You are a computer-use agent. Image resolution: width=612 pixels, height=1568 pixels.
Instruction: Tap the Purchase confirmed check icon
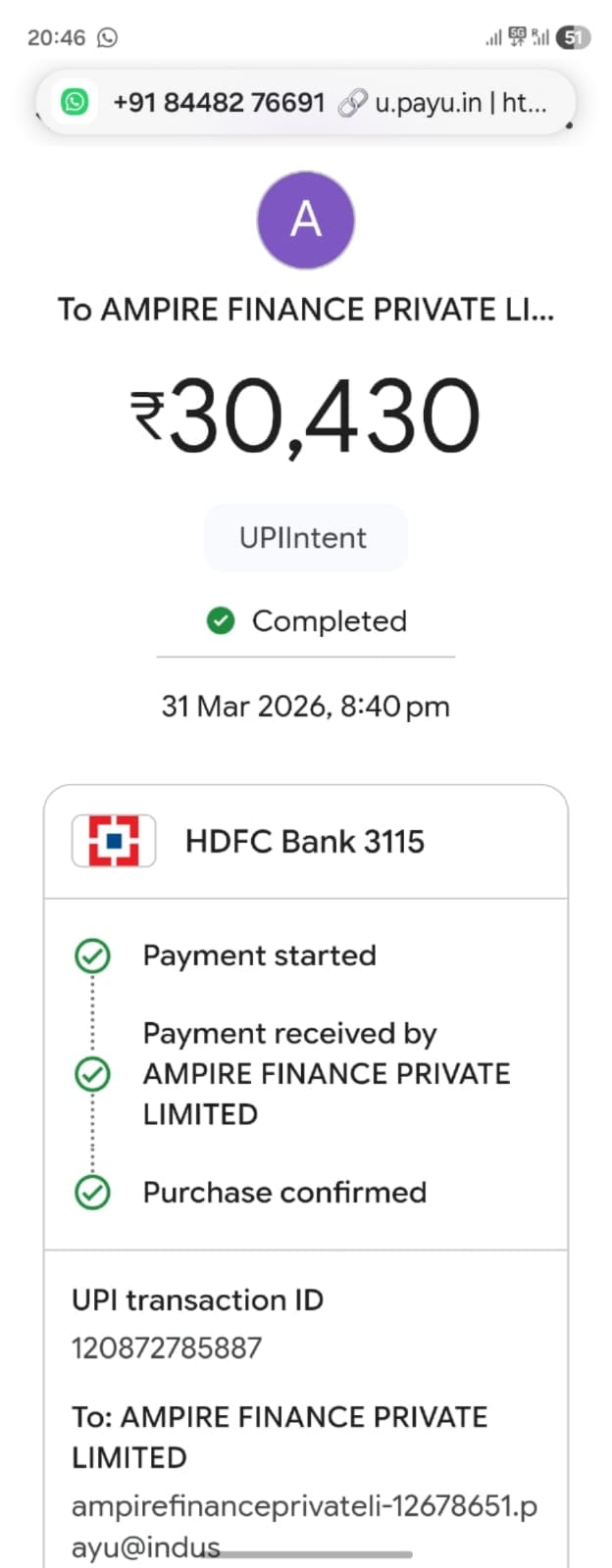[92, 1193]
